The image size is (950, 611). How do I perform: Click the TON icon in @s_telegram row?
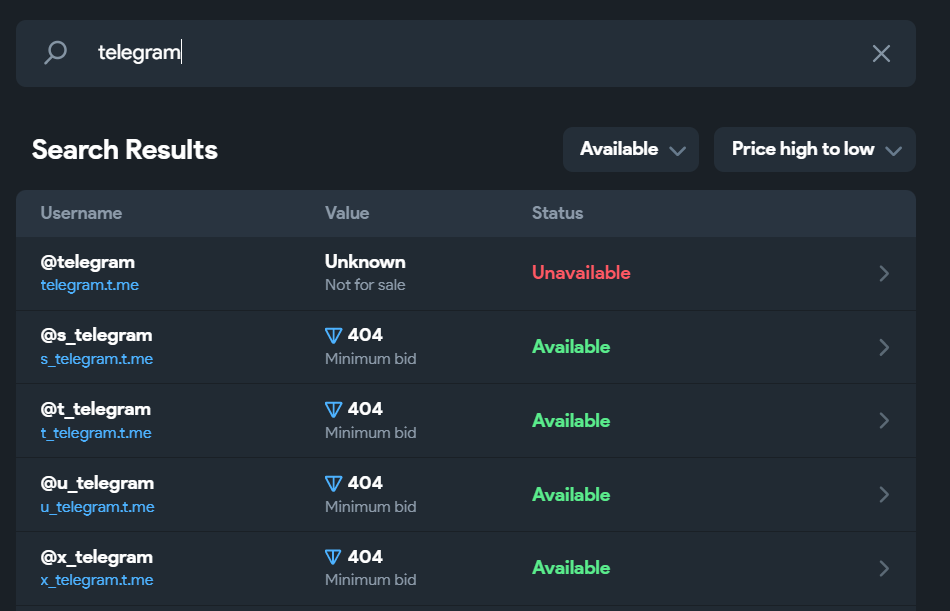(x=334, y=336)
